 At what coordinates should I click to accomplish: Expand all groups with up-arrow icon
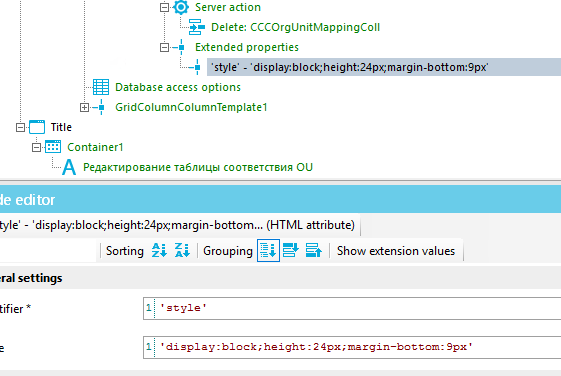click(x=314, y=250)
